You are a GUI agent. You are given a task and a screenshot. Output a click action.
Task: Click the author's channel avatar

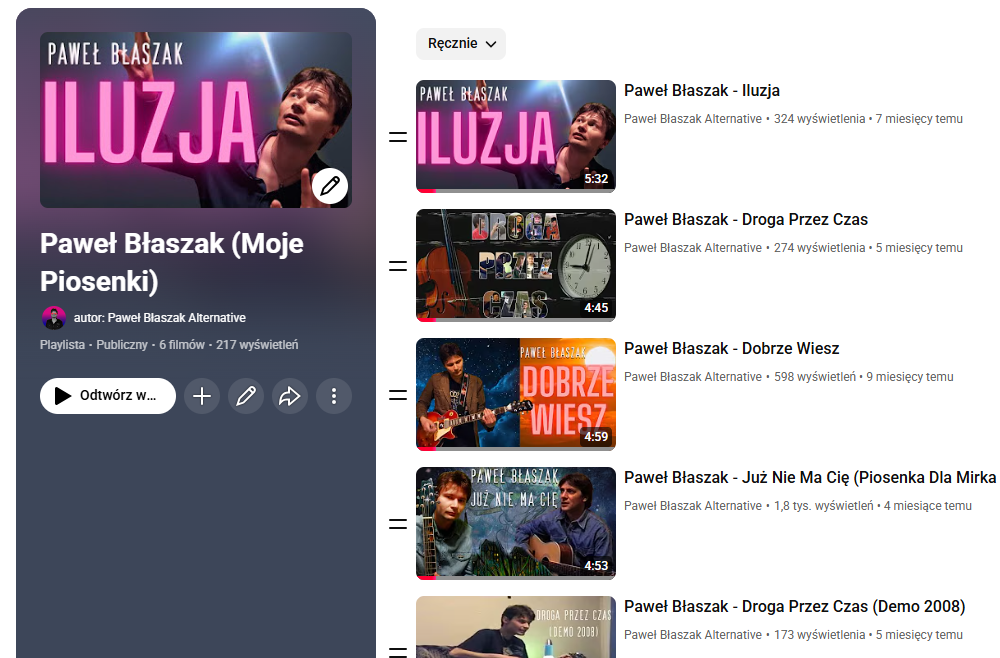coord(54,318)
